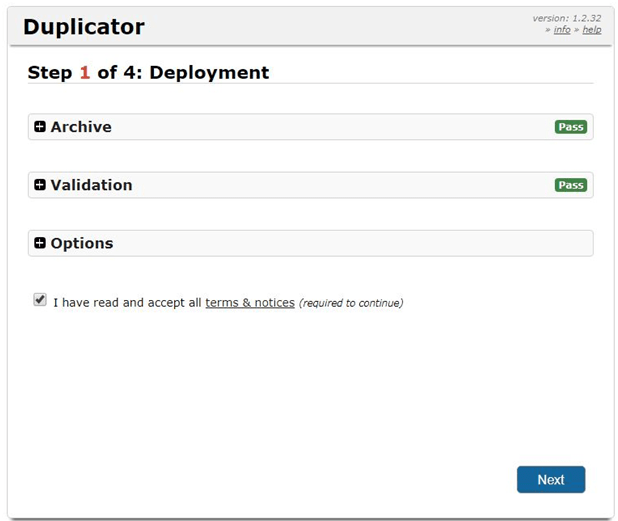Click the plus icon beside Validation
The height and width of the screenshot is (521, 618).
pyautogui.click(x=40, y=185)
